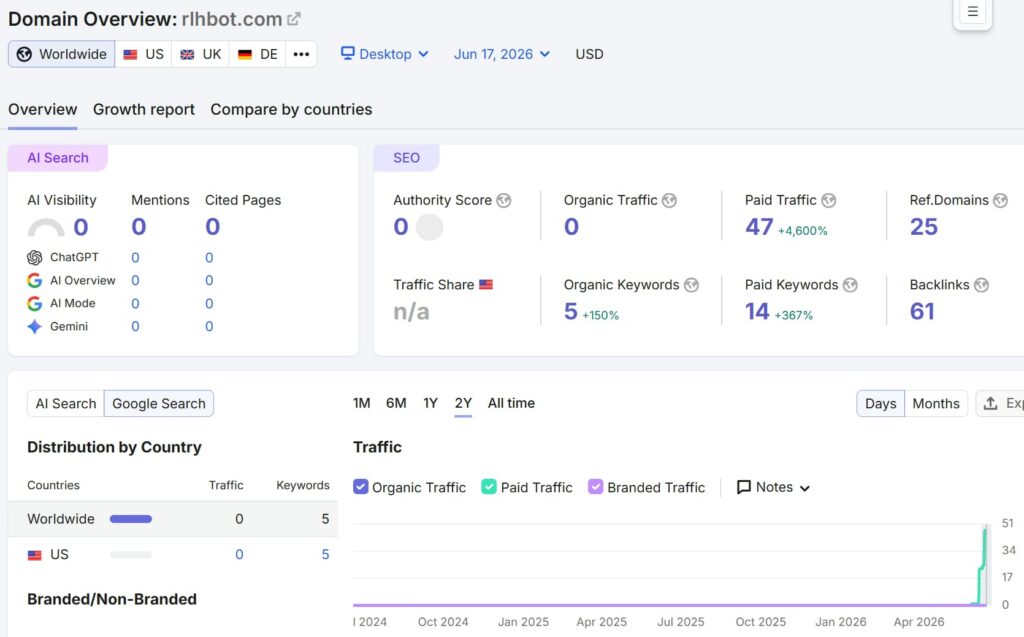Open the Backlinks value 61

922,312
